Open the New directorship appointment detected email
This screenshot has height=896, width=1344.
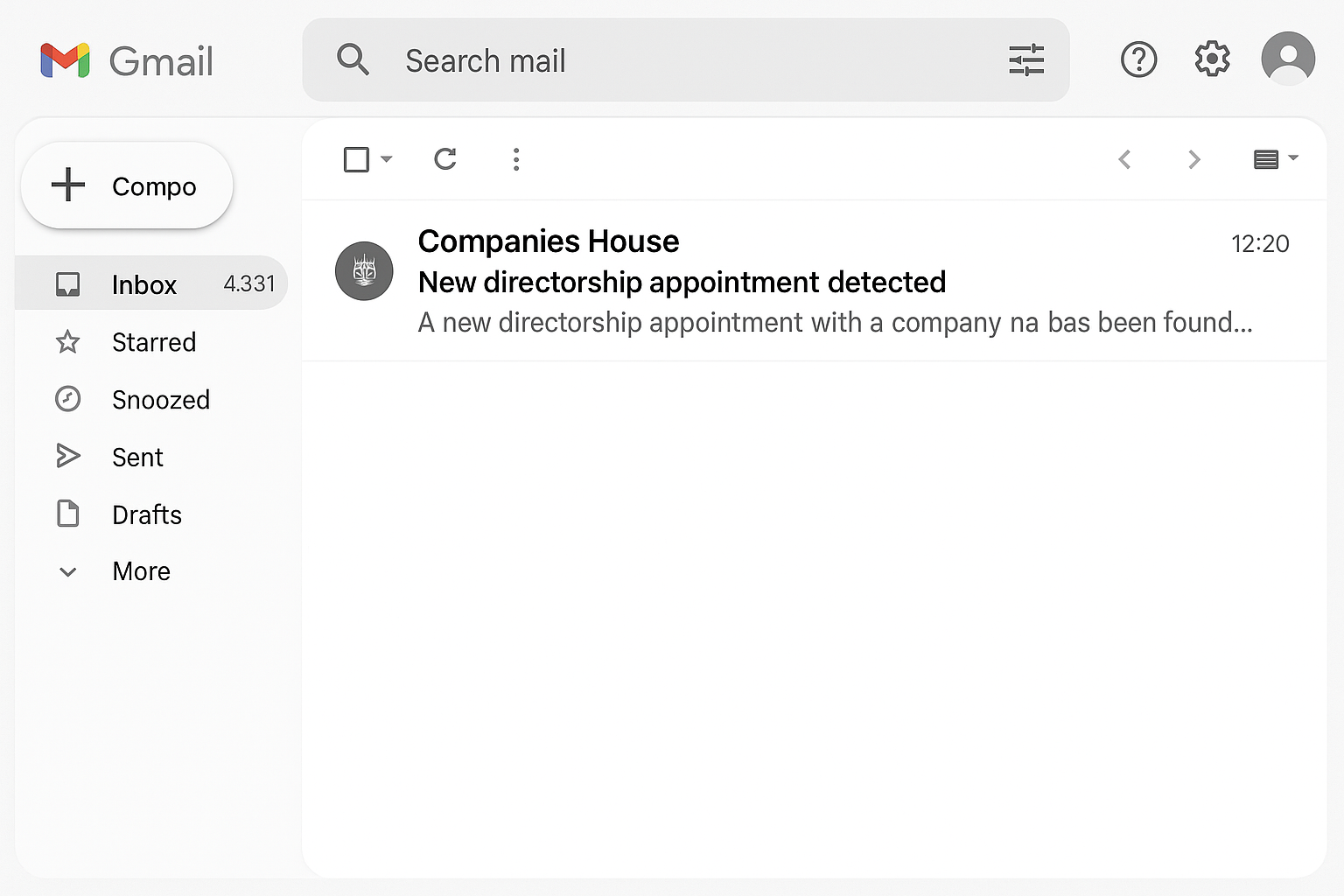[814, 281]
